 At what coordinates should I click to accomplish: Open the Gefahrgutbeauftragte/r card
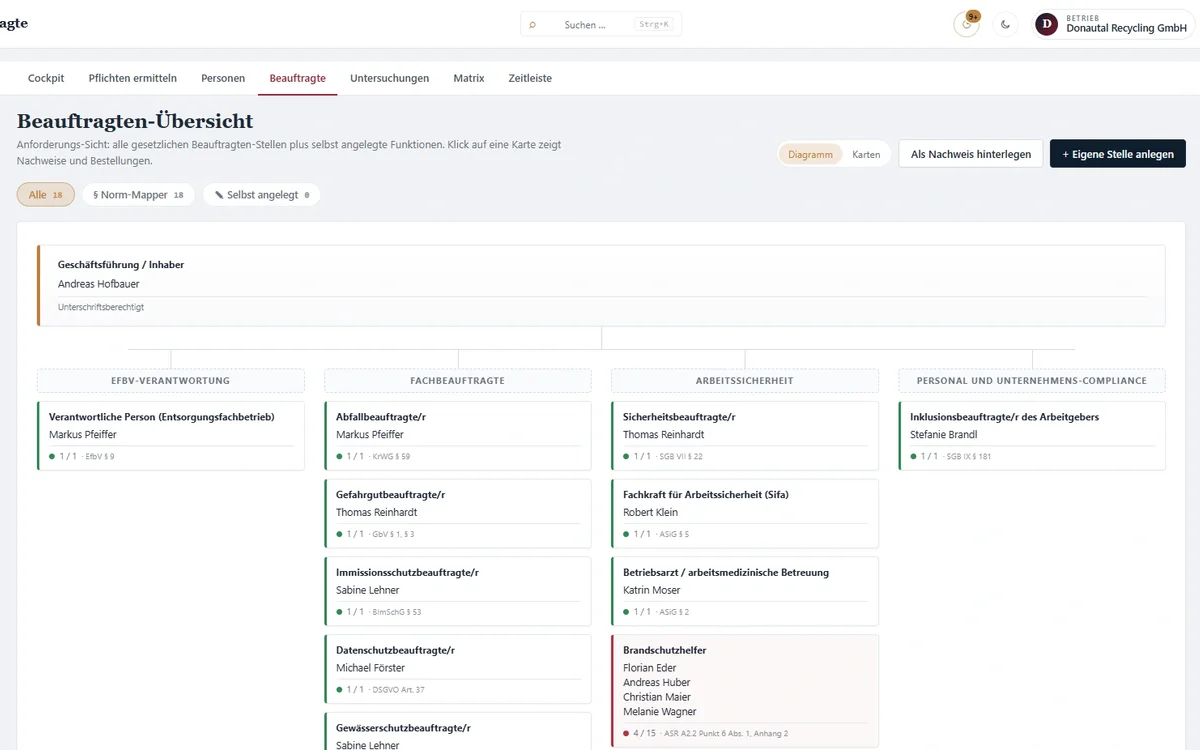pyautogui.click(x=458, y=514)
